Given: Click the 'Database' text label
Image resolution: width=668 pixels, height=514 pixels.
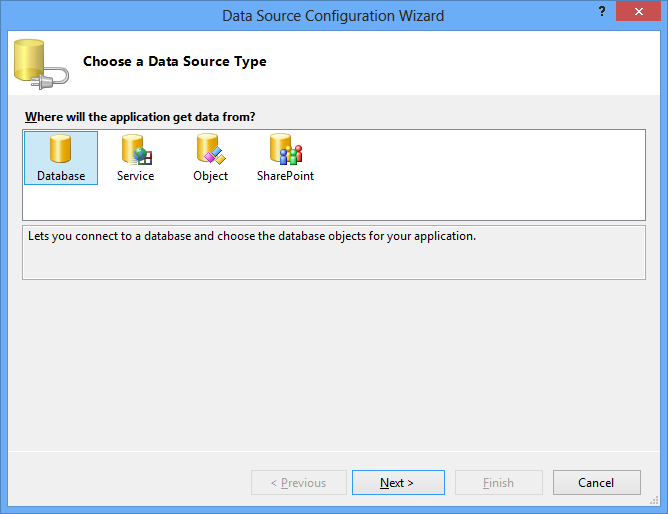Looking at the screenshot, I should pyautogui.click(x=61, y=176).
